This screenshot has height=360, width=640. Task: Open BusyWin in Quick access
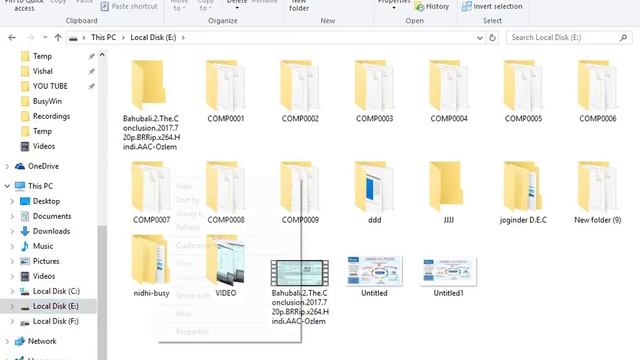click(x=47, y=101)
